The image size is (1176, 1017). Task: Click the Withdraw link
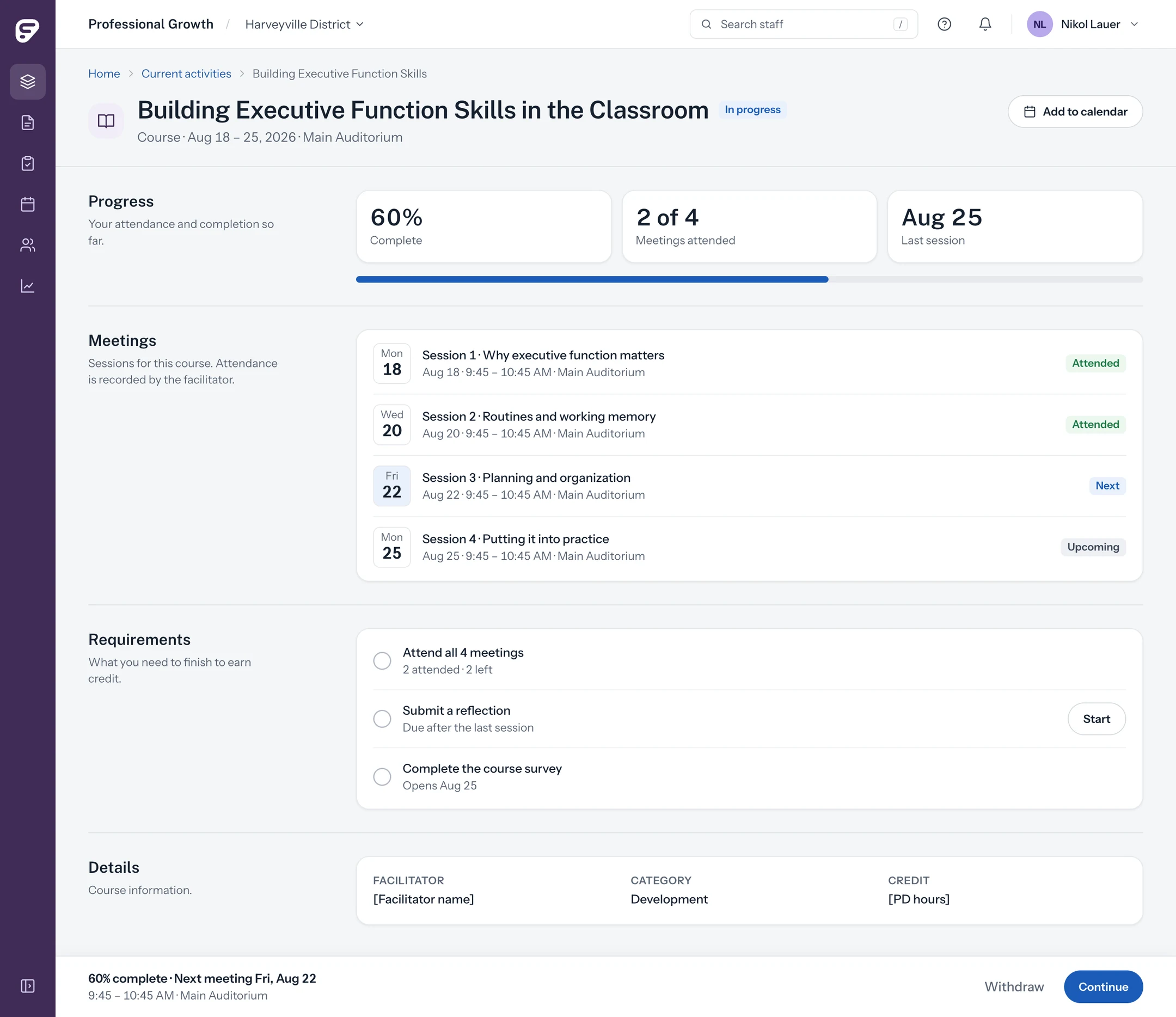(1014, 987)
